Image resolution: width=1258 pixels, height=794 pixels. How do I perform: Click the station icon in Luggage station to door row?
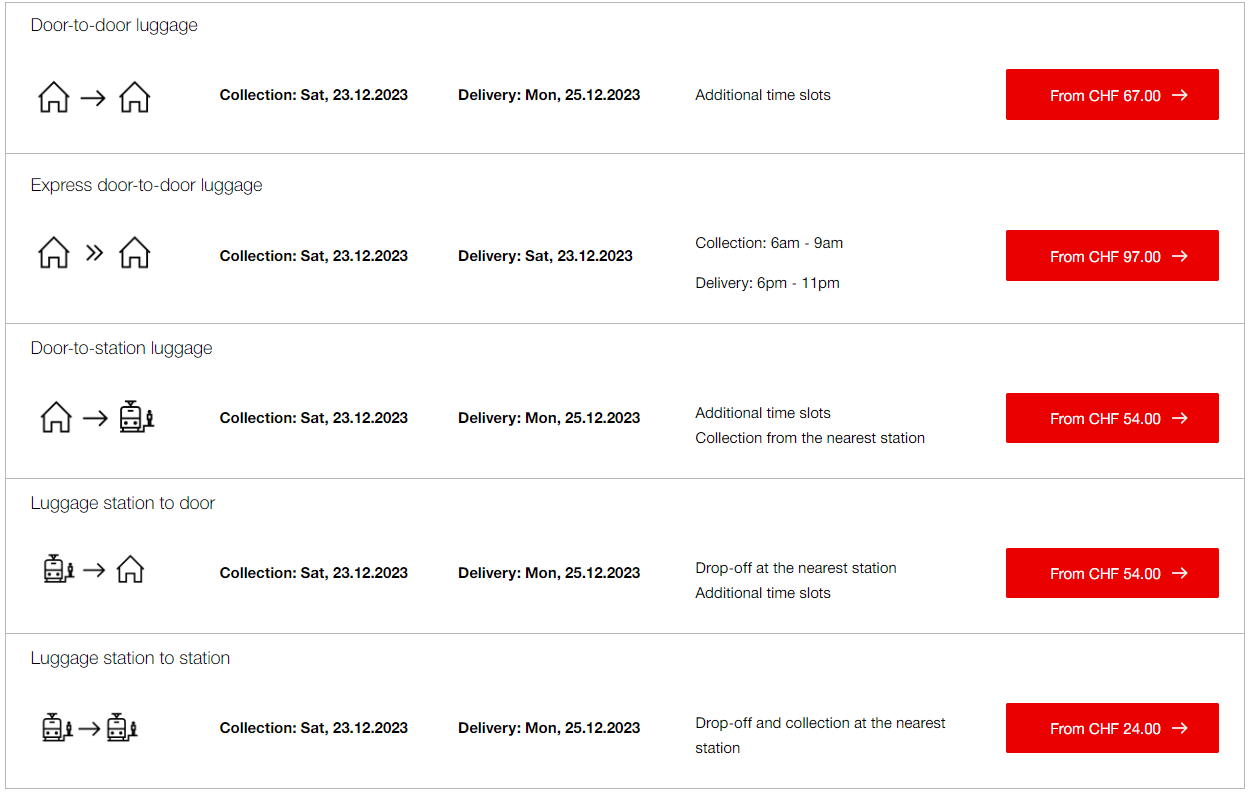click(59, 569)
